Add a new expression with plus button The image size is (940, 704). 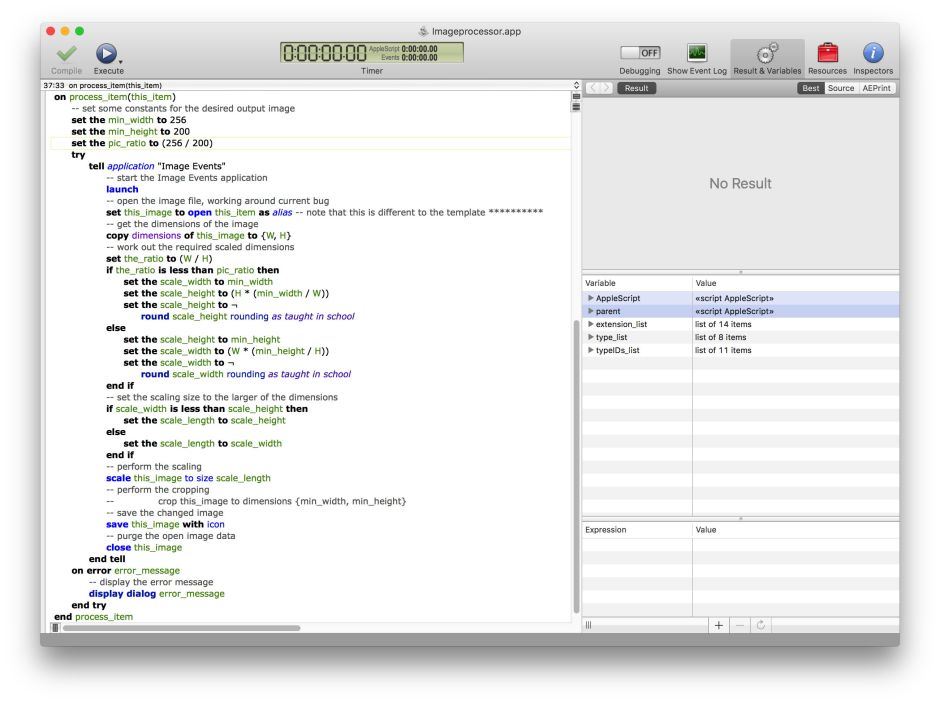[x=718, y=625]
